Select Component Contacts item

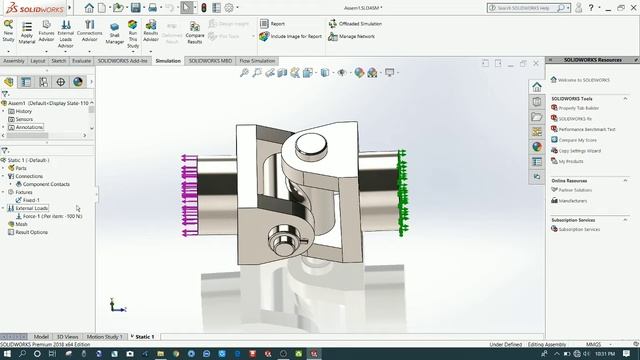(46, 184)
